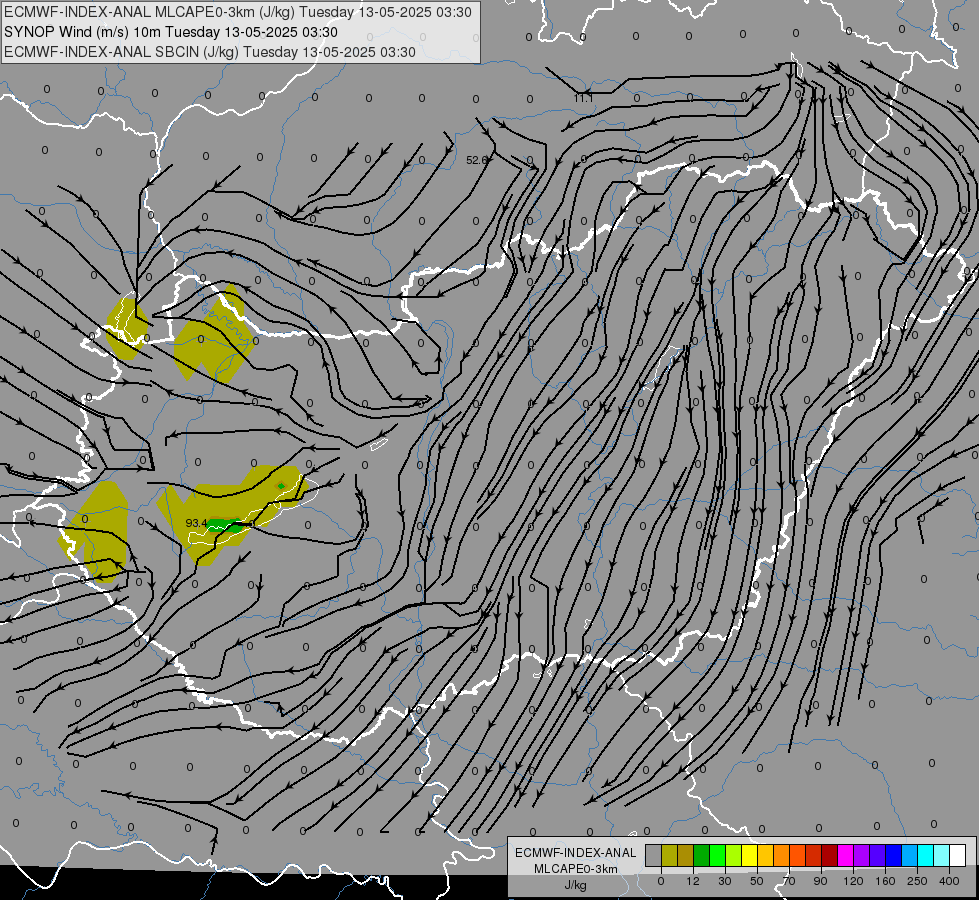Image resolution: width=979 pixels, height=900 pixels.
Task: Select the orange legend swatch before 70
Action: click(x=782, y=855)
